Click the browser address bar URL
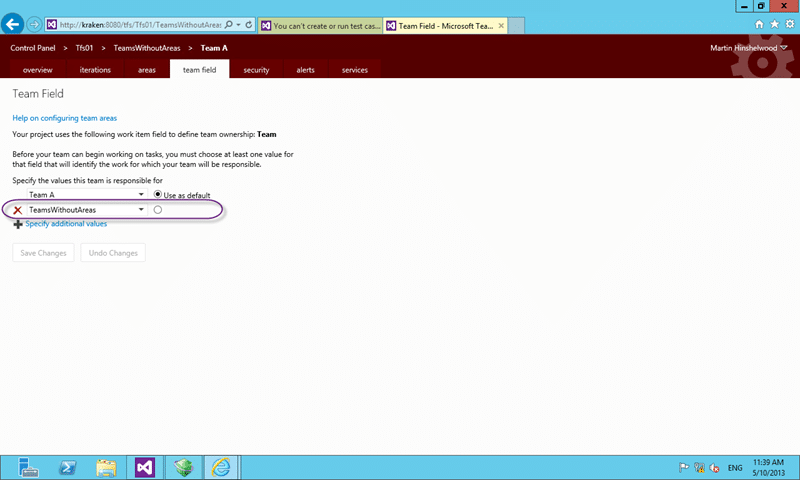This screenshot has width=800, height=480. (140, 24)
